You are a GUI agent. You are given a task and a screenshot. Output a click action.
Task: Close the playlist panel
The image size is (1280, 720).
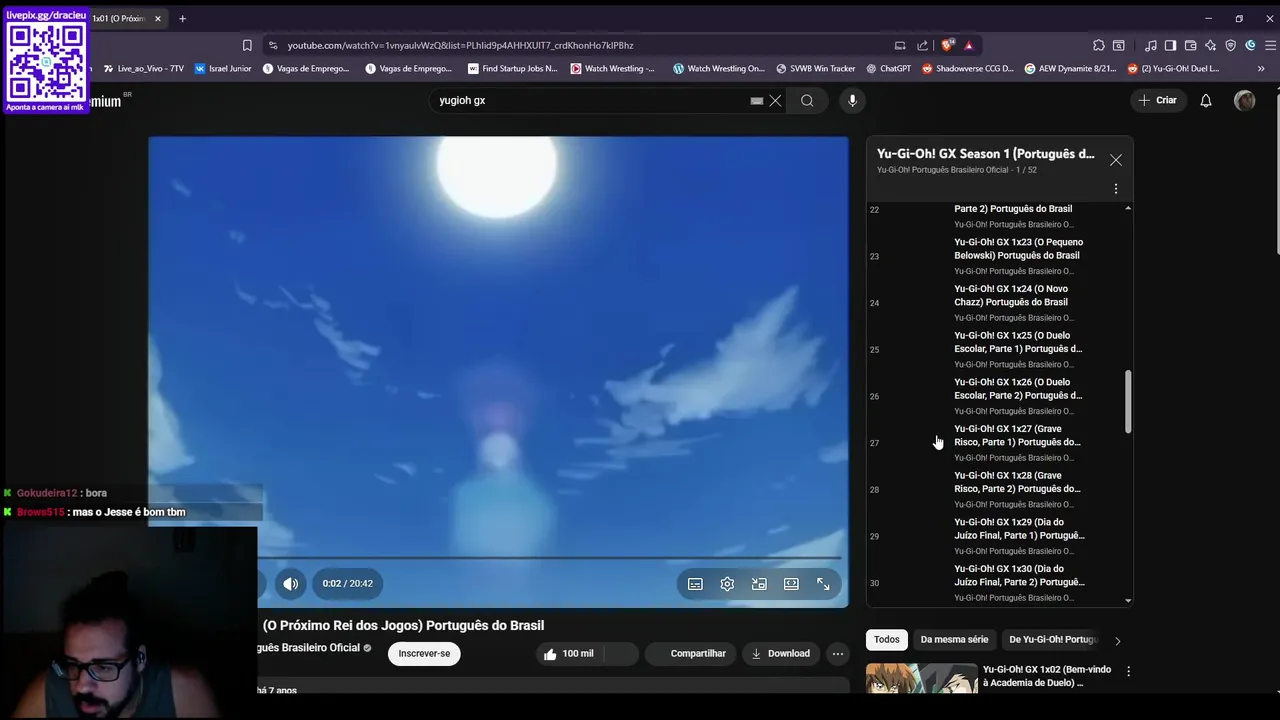pos(1116,160)
